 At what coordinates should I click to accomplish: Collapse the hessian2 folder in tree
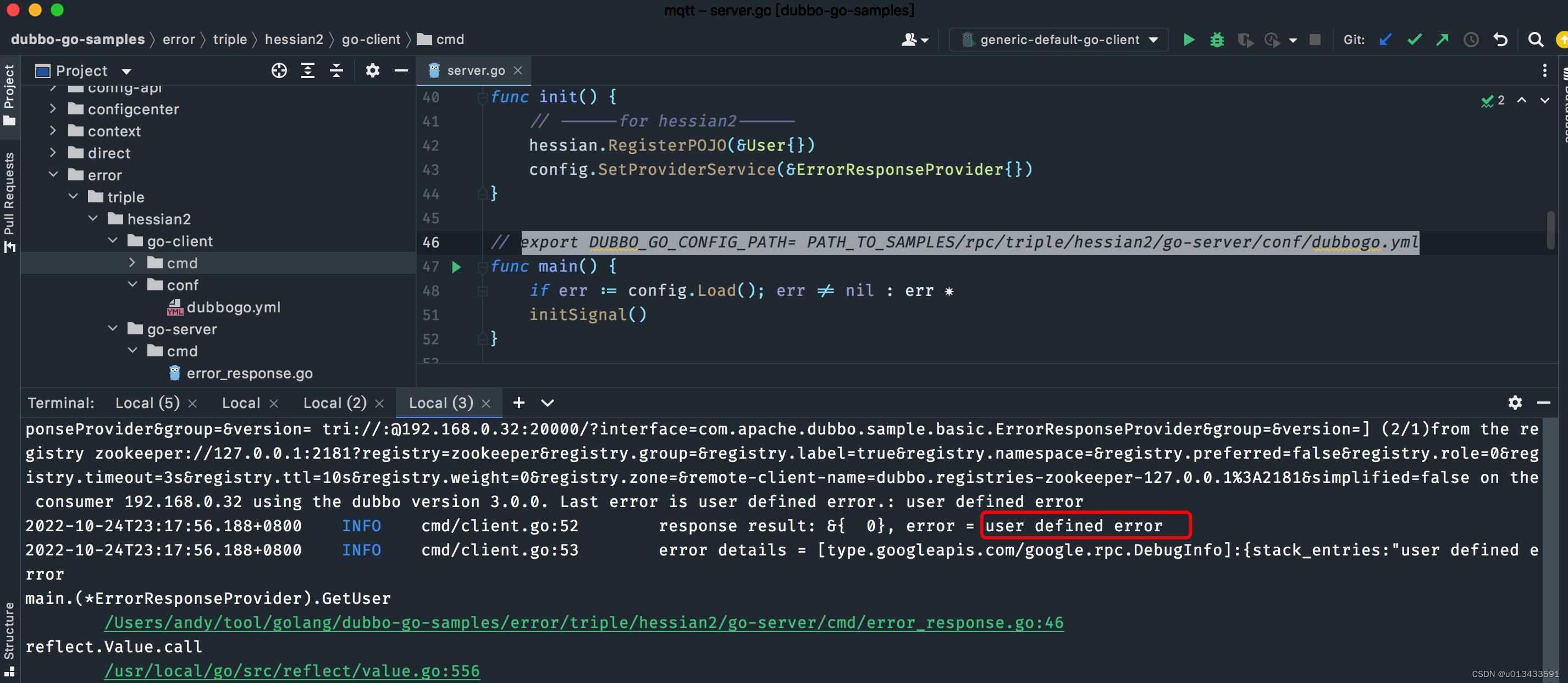(x=93, y=218)
